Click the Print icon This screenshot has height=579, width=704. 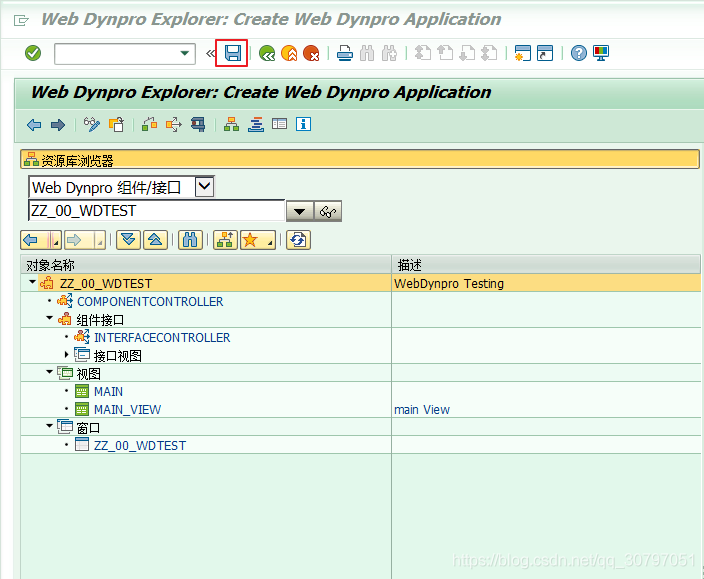344,53
